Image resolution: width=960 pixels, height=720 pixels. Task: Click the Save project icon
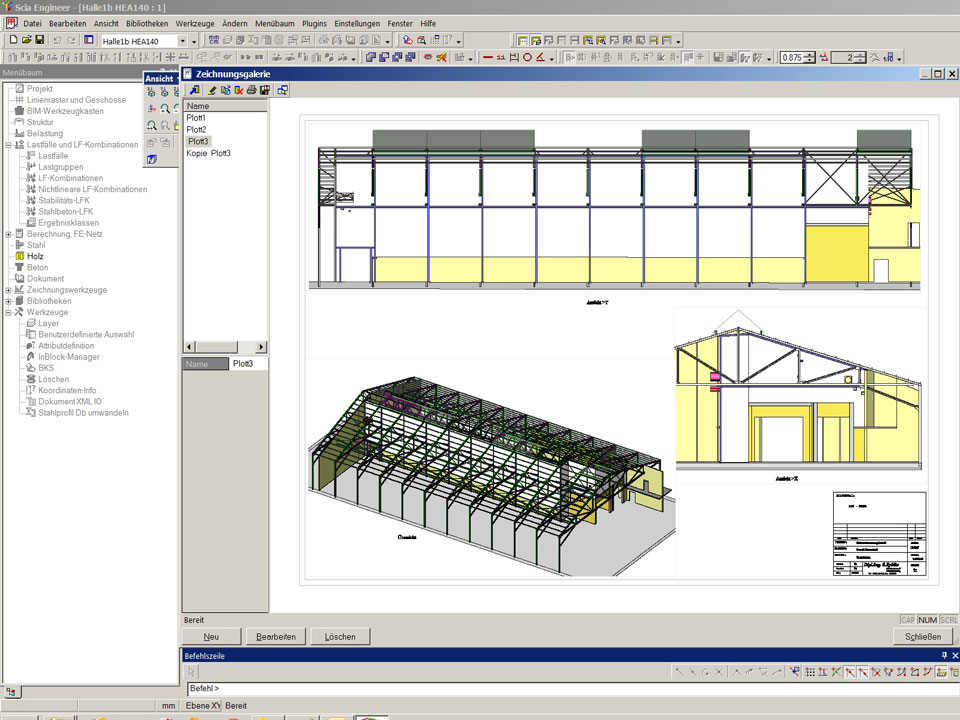40,40
